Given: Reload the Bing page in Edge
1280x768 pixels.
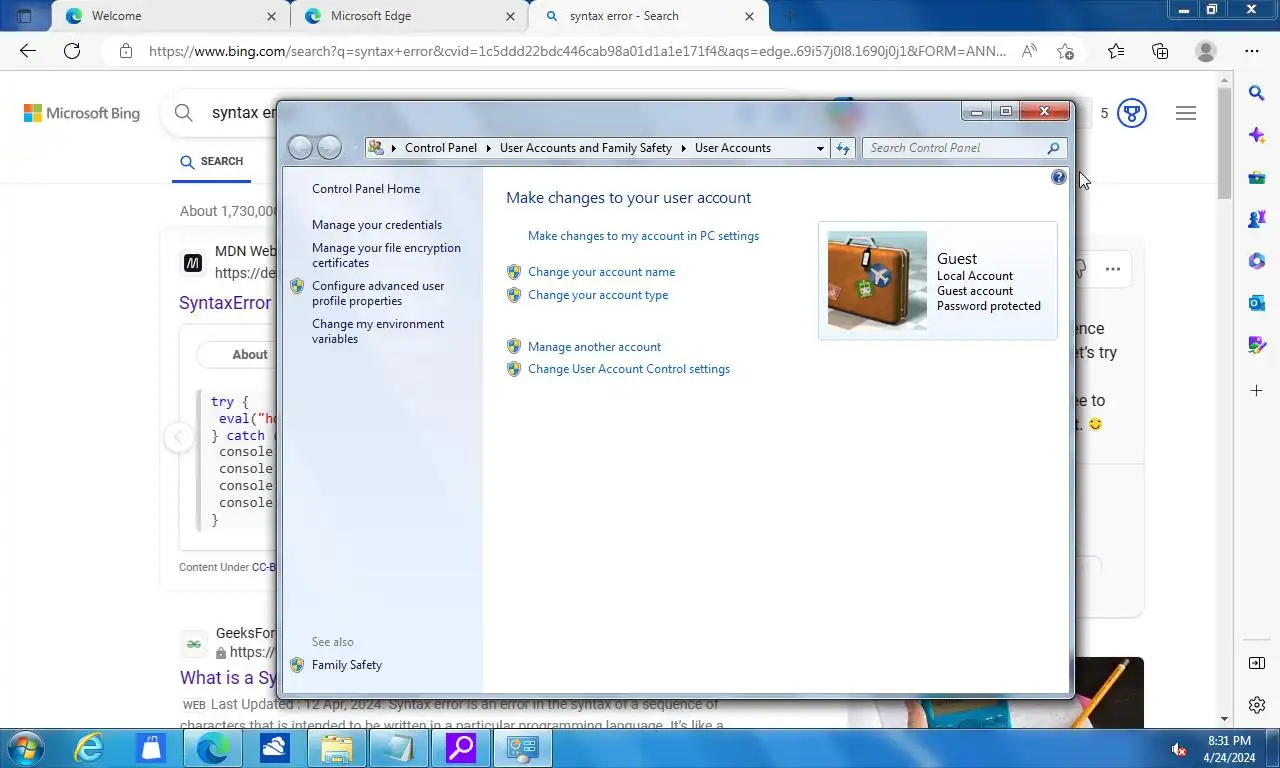Looking at the screenshot, I should [x=72, y=51].
